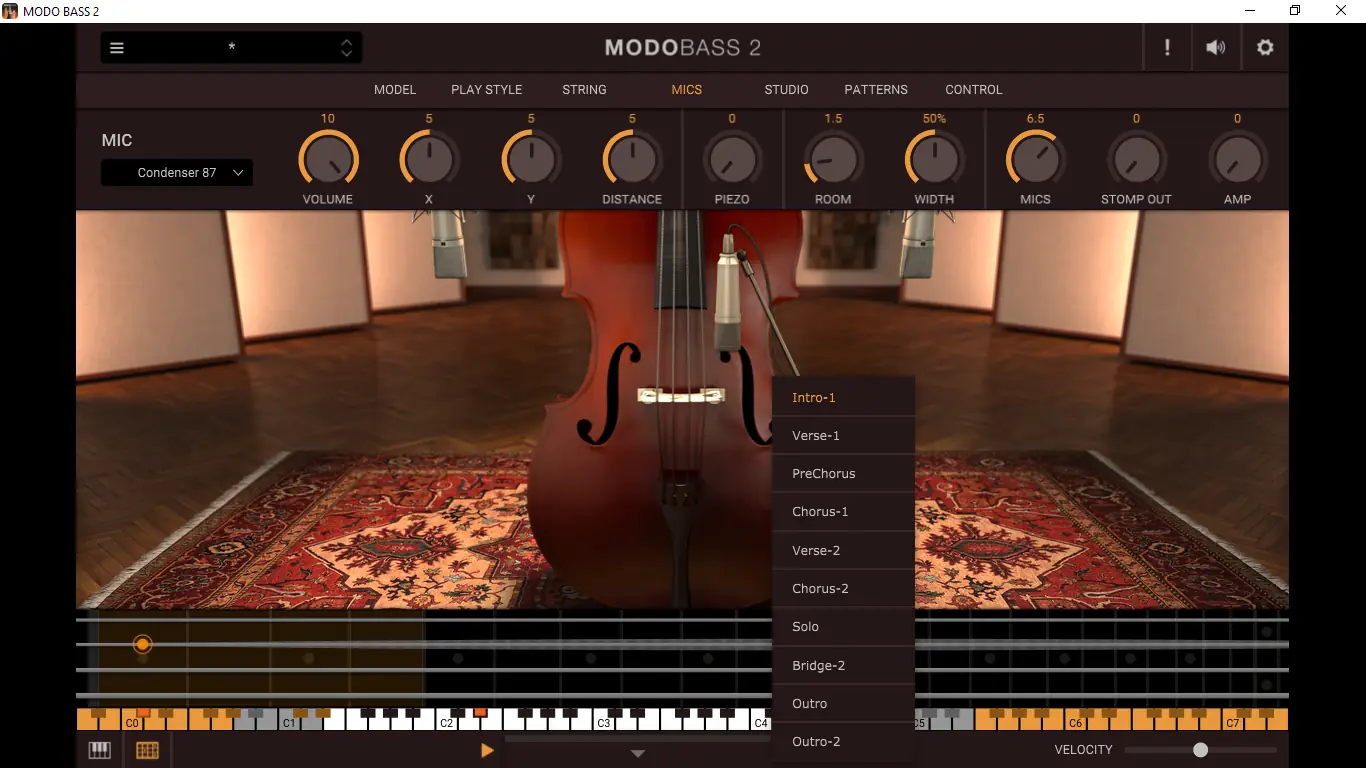Switch to the STRING tab
The height and width of the screenshot is (768, 1366).
pos(584,90)
